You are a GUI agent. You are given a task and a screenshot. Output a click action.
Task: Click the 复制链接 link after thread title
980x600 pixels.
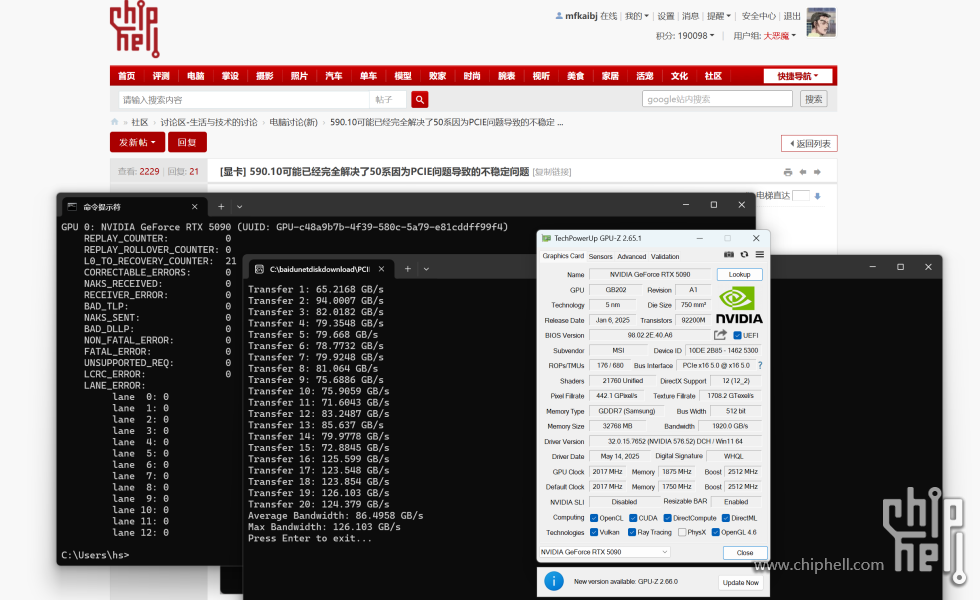(x=552, y=172)
